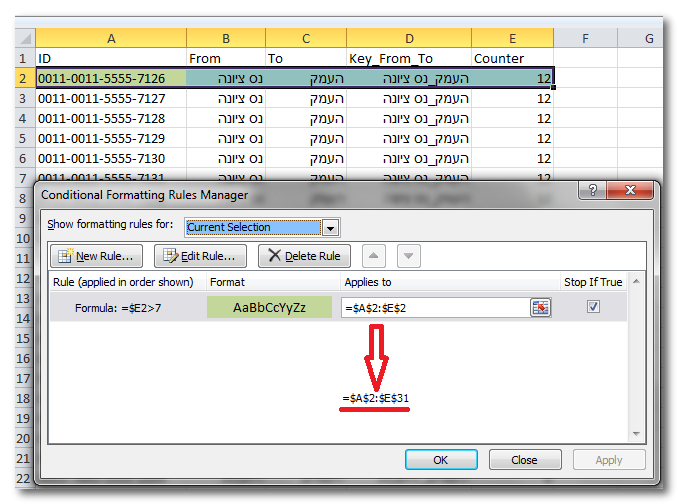This screenshot has width=678, height=504.
Task: Click row 3 header
Action: coord(19,98)
